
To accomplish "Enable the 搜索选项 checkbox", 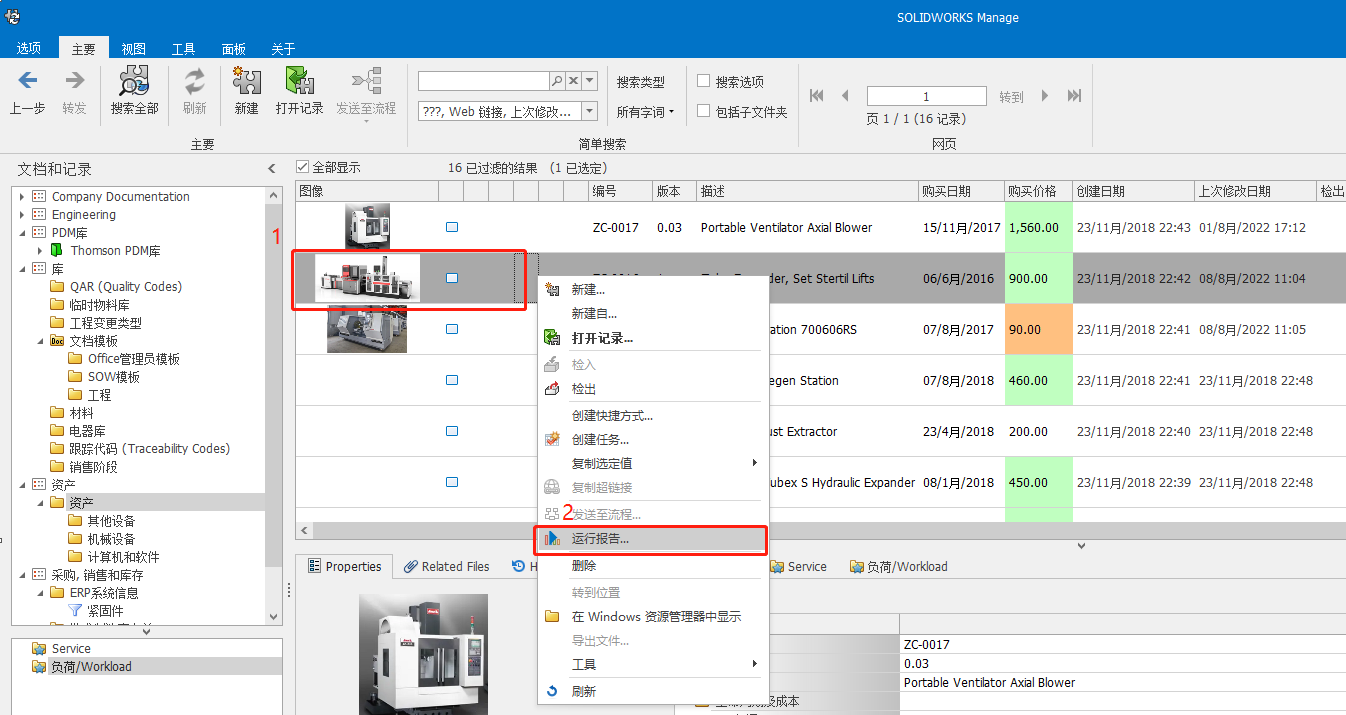I will pos(704,81).
